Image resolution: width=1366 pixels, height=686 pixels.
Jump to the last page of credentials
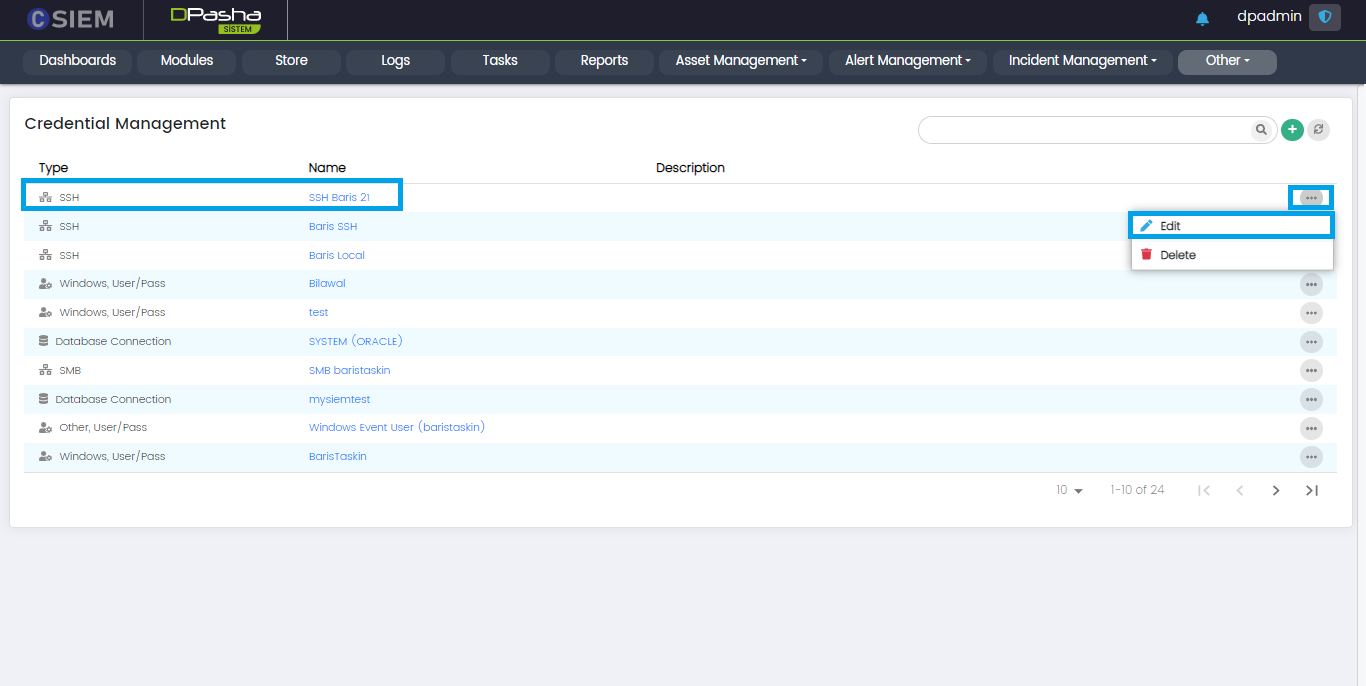[x=1312, y=491]
